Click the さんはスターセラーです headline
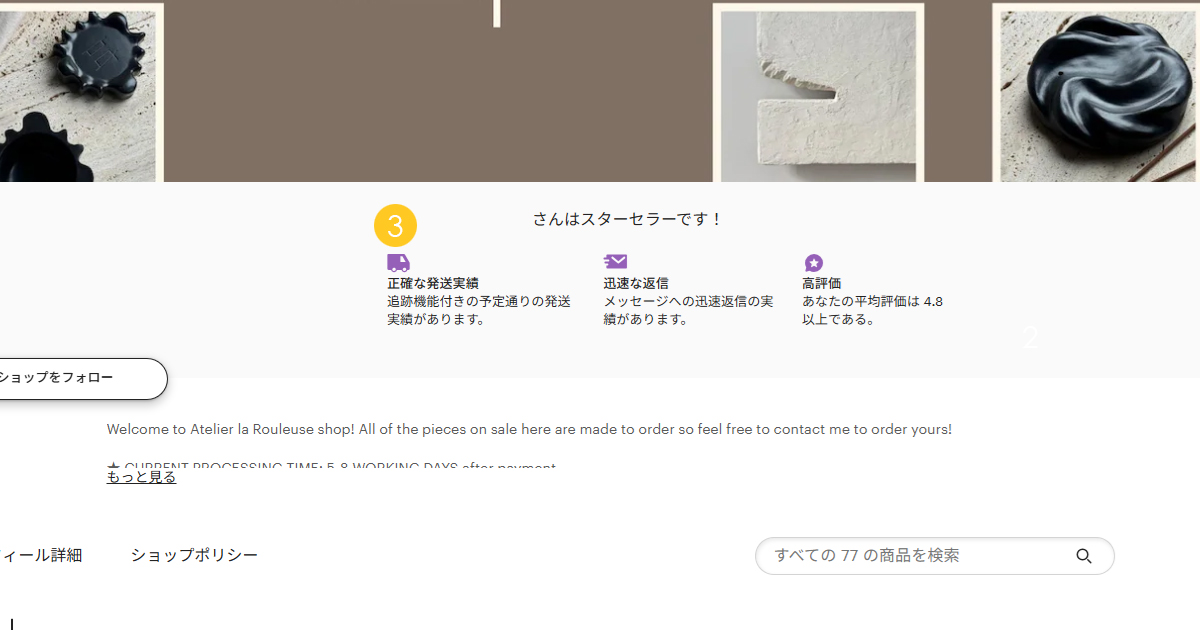Viewport: 1200px width, 630px height. [x=627, y=219]
